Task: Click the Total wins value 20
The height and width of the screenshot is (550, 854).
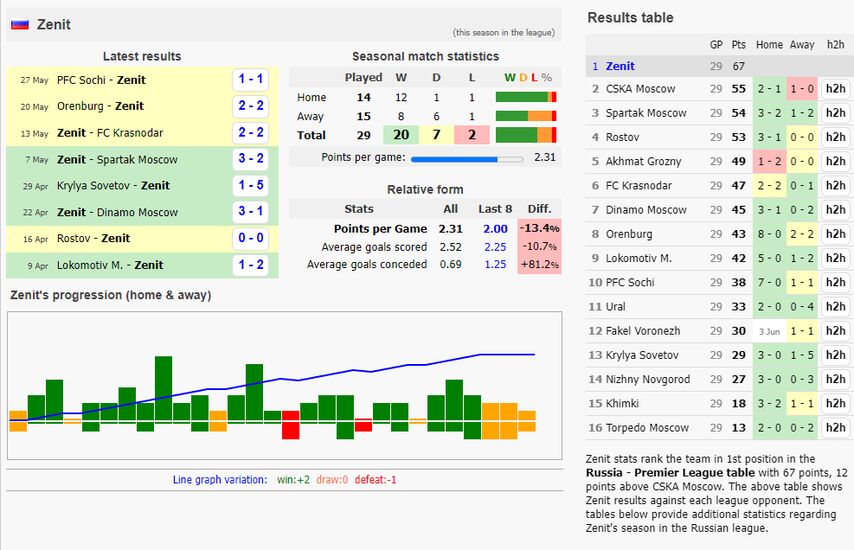Action: 401,135
